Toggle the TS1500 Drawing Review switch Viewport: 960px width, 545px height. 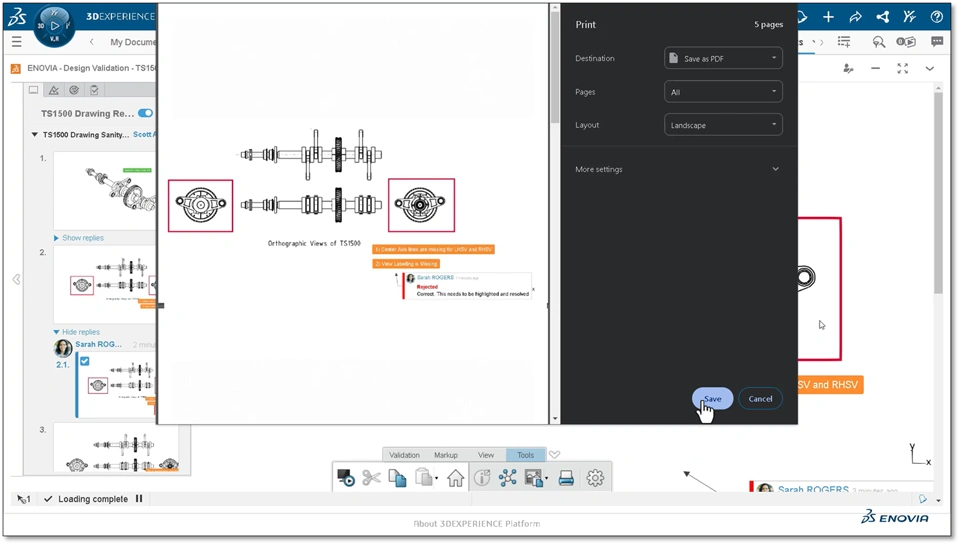(145, 113)
